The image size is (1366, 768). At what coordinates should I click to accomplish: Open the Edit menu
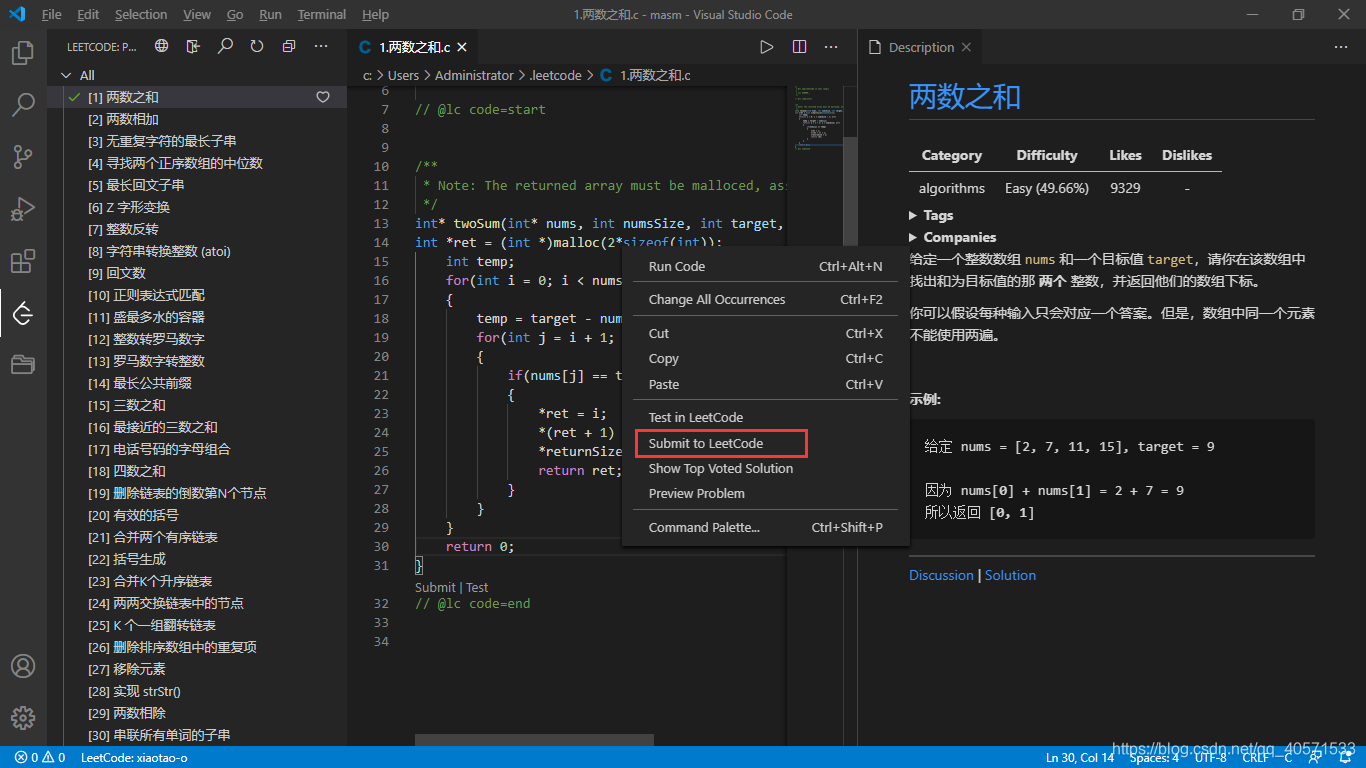click(x=88, y=14)
